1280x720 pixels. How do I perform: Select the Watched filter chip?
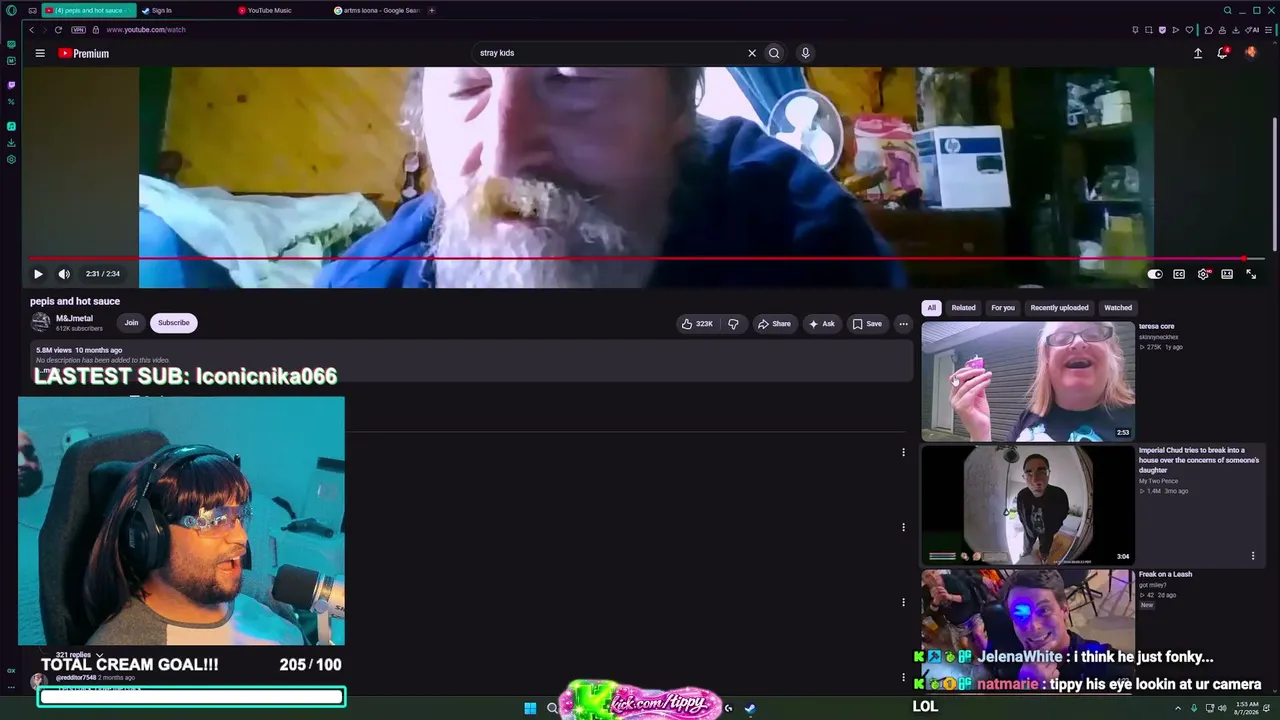(1118, 308)
